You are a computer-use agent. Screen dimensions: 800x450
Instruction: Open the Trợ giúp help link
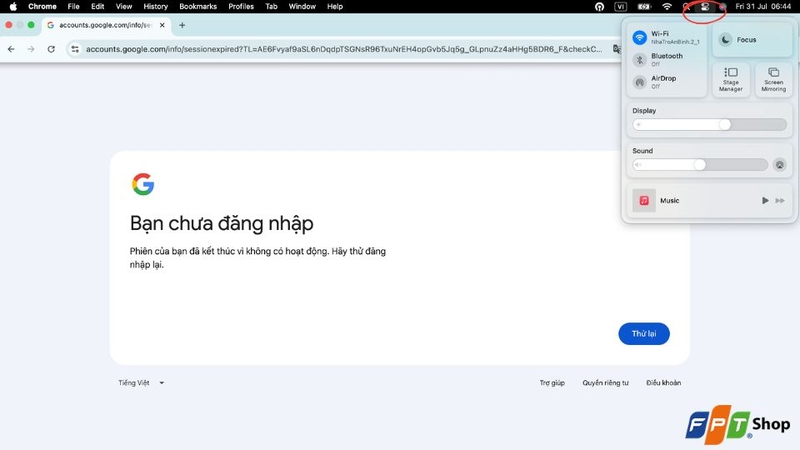click(552, 383)
